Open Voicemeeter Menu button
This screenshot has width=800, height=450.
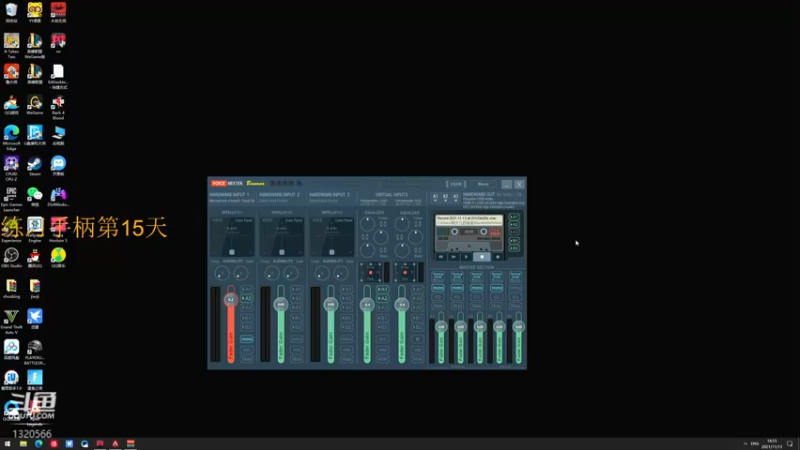(x=483, y=184)
